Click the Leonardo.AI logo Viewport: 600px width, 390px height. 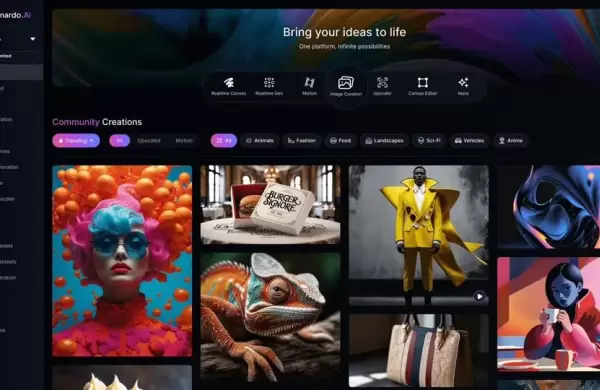pyautogui.click(x=15, y=15)
